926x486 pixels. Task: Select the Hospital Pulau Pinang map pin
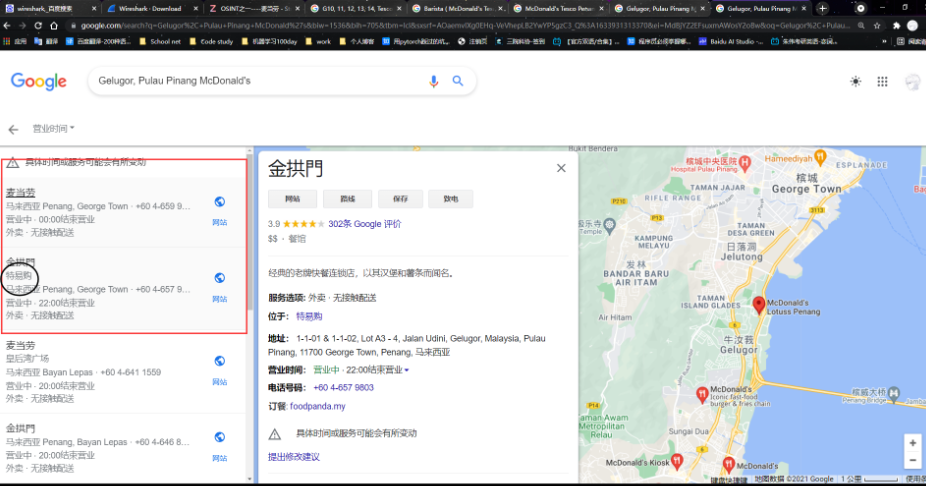[x=745, y=161]
